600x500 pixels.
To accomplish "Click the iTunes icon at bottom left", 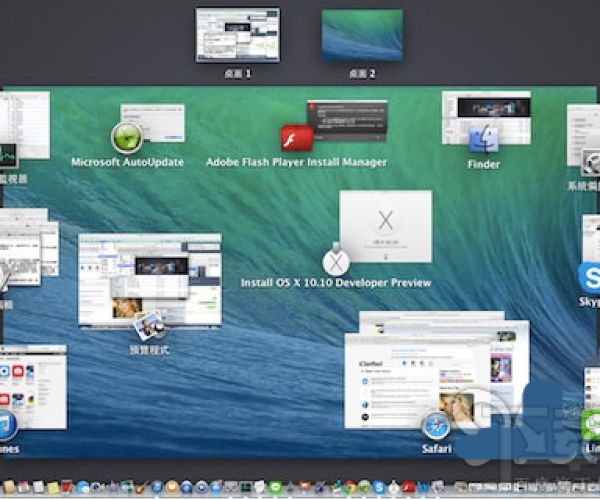I will (7, 426).
